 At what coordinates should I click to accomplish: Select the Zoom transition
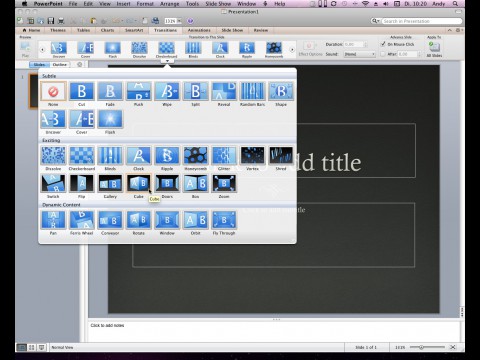coord(224,183)
